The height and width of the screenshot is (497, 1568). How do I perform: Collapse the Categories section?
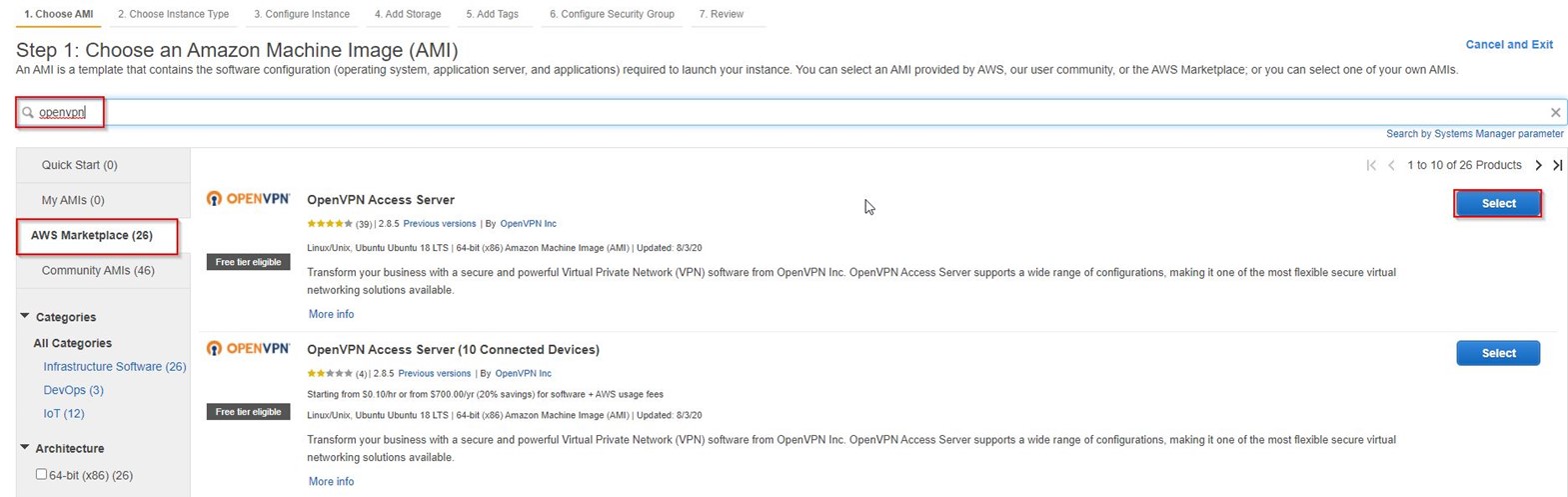click(25, 316)
